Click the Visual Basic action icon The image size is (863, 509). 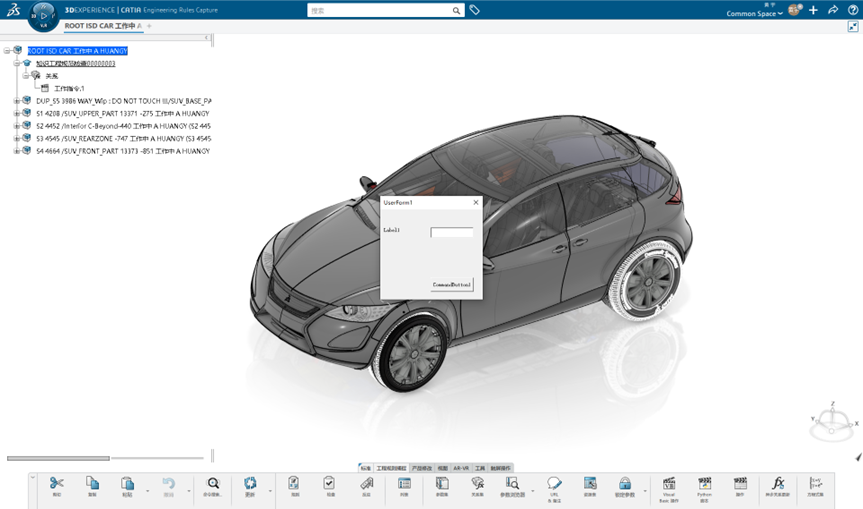point(669,483)
